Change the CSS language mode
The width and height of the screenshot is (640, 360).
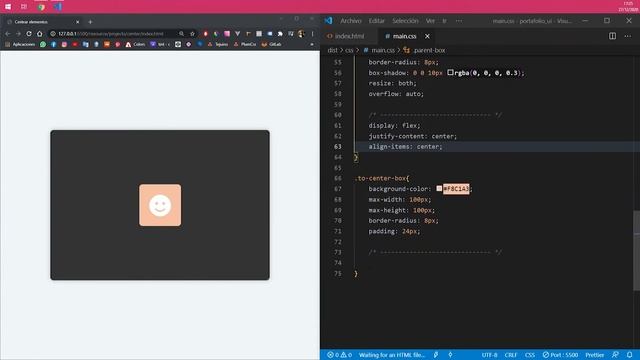point(530,355)
